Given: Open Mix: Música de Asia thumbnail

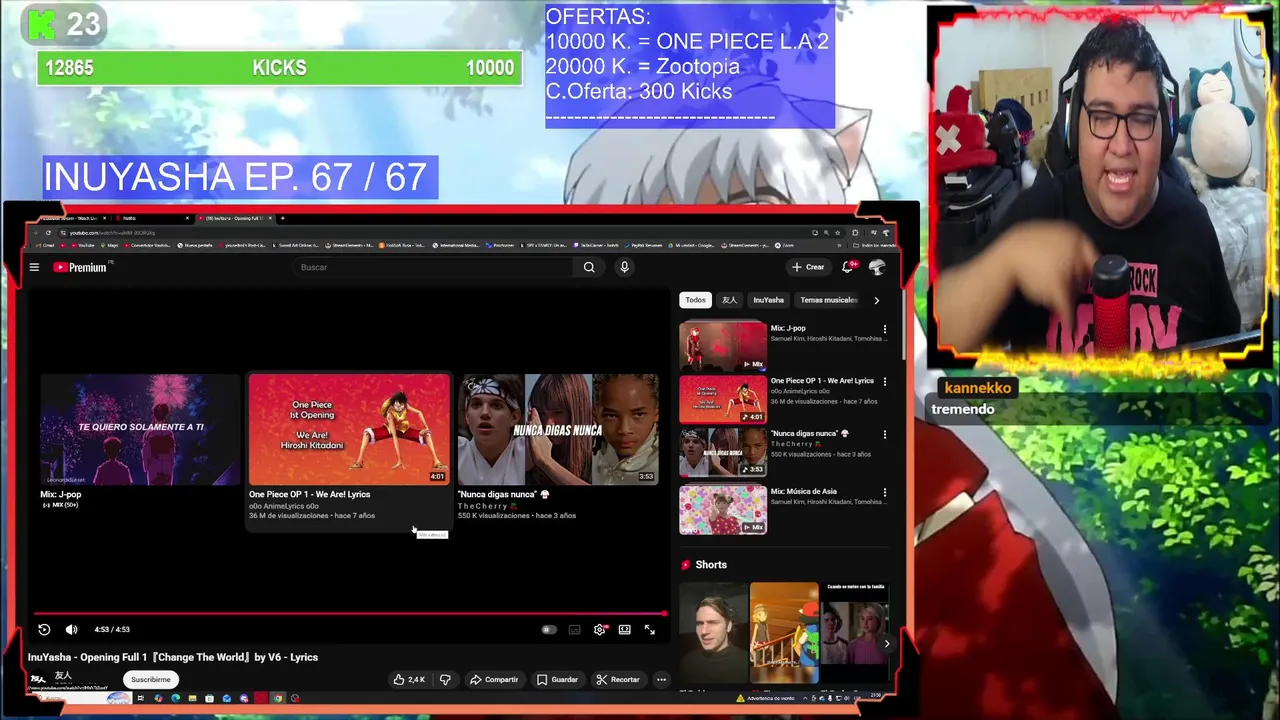Looking at the screenshot, I should click(x=723, y=510).
